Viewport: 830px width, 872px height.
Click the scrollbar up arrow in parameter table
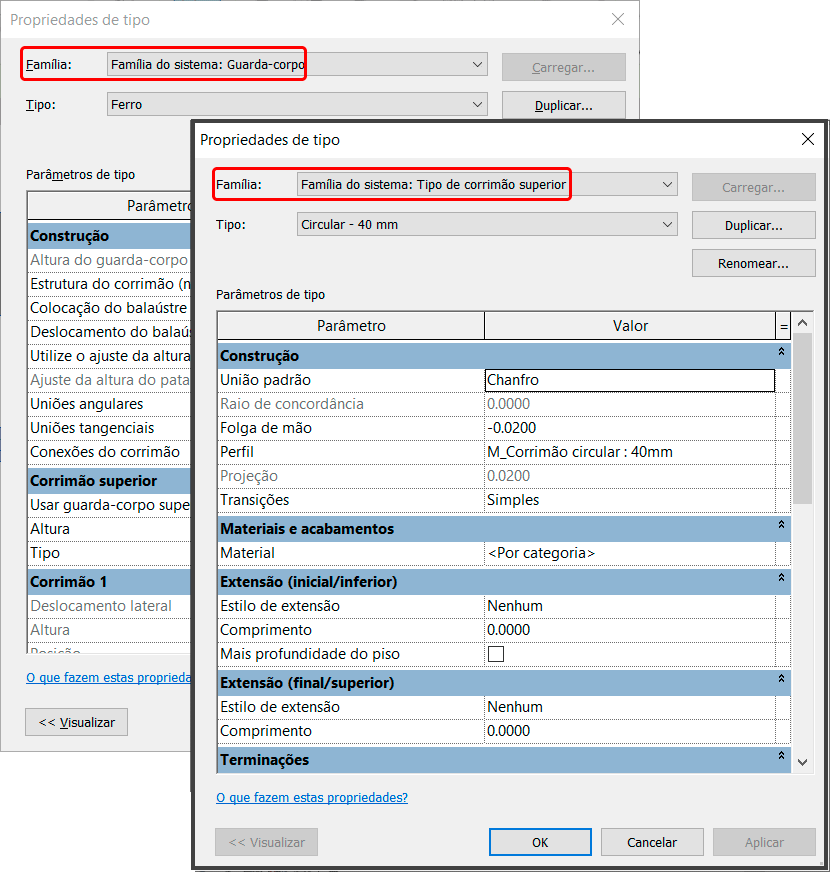[x=803, y=324]
